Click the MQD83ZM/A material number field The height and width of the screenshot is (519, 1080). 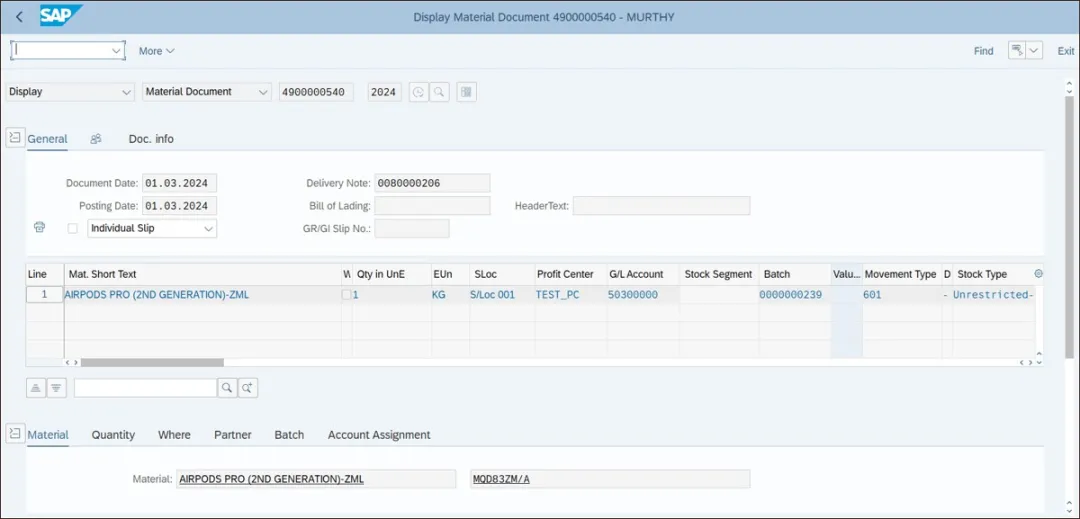(610, 479)
